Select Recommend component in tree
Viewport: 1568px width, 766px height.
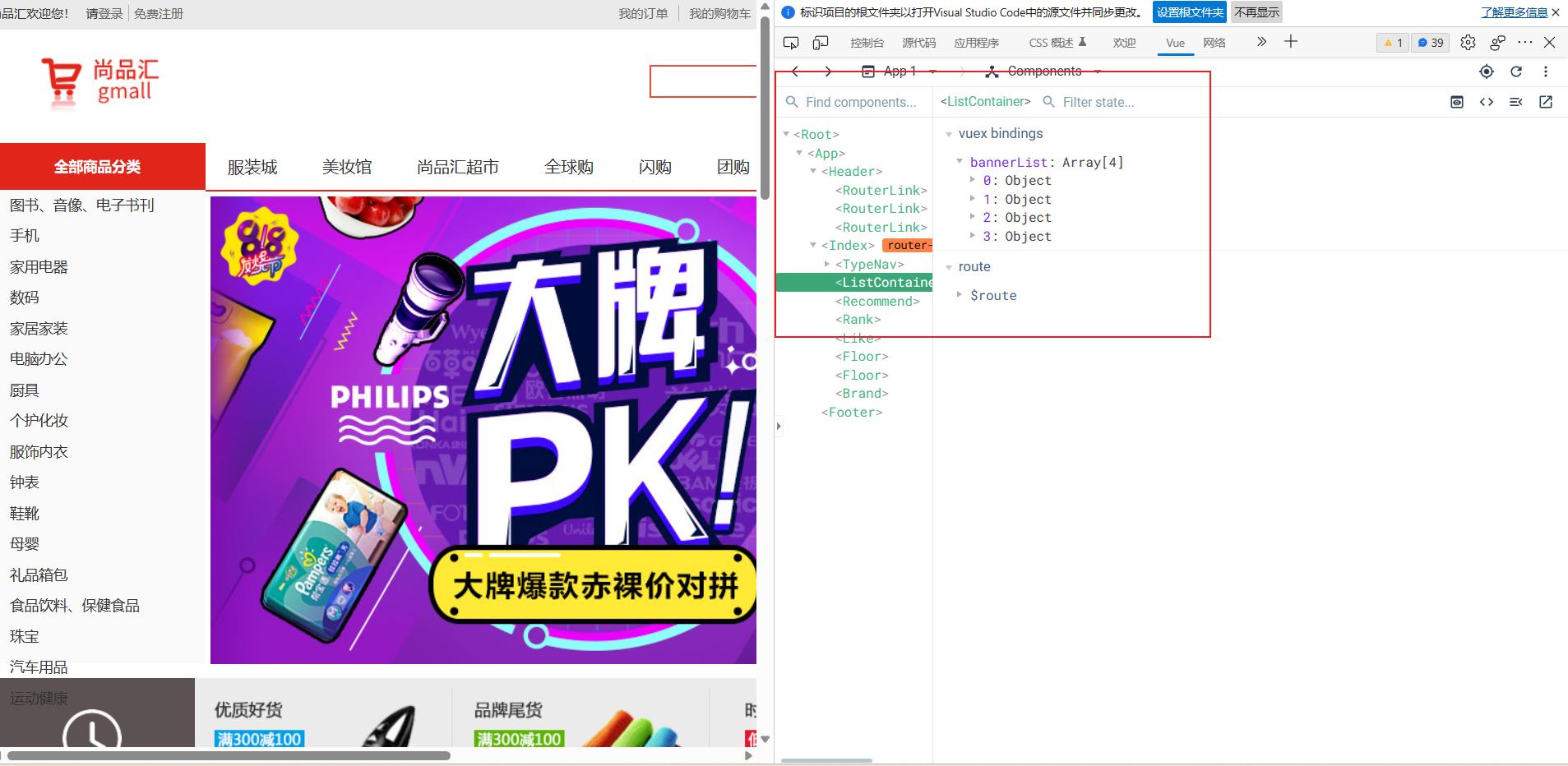pos(877,301)
